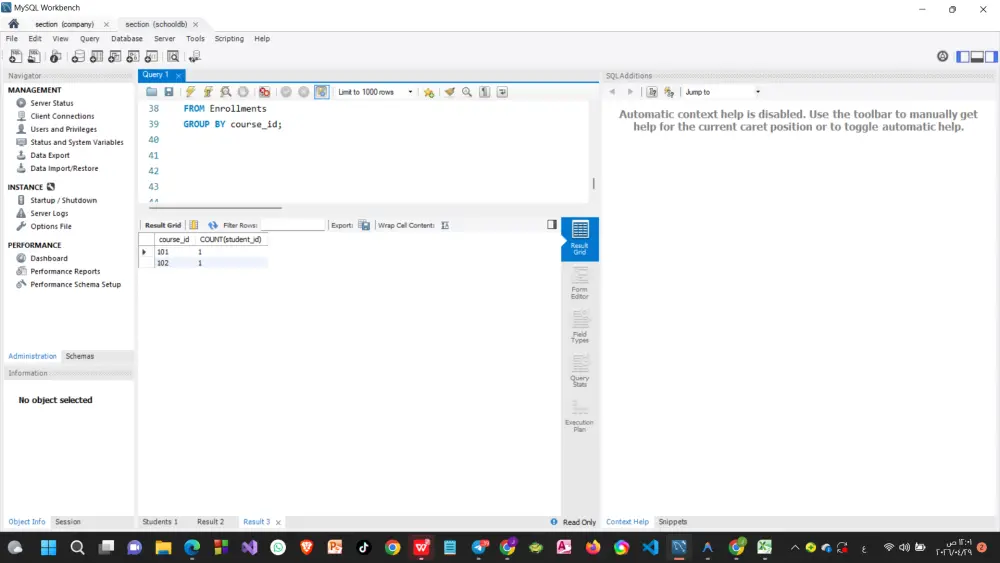Image resolution: width=1000 pixels, height=563 pixels.
Task: Save query as snippet with star icon
Action: (429, 92)
